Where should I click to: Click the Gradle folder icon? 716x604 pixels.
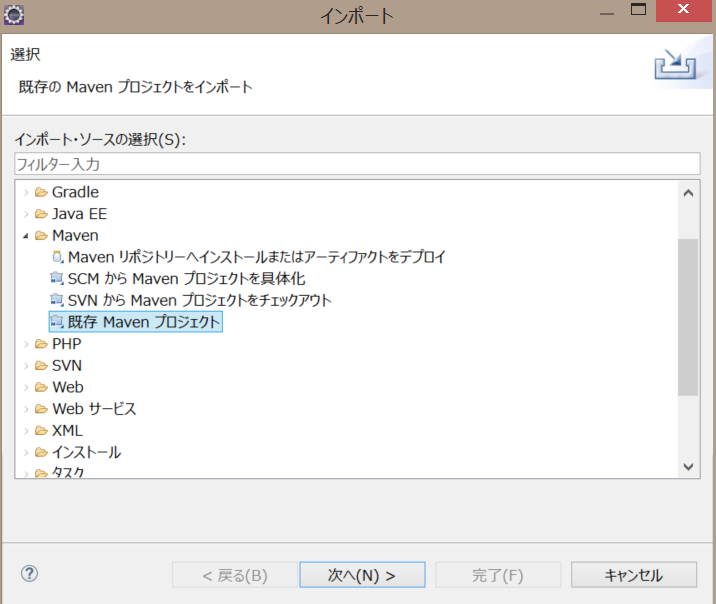[41, 192]
